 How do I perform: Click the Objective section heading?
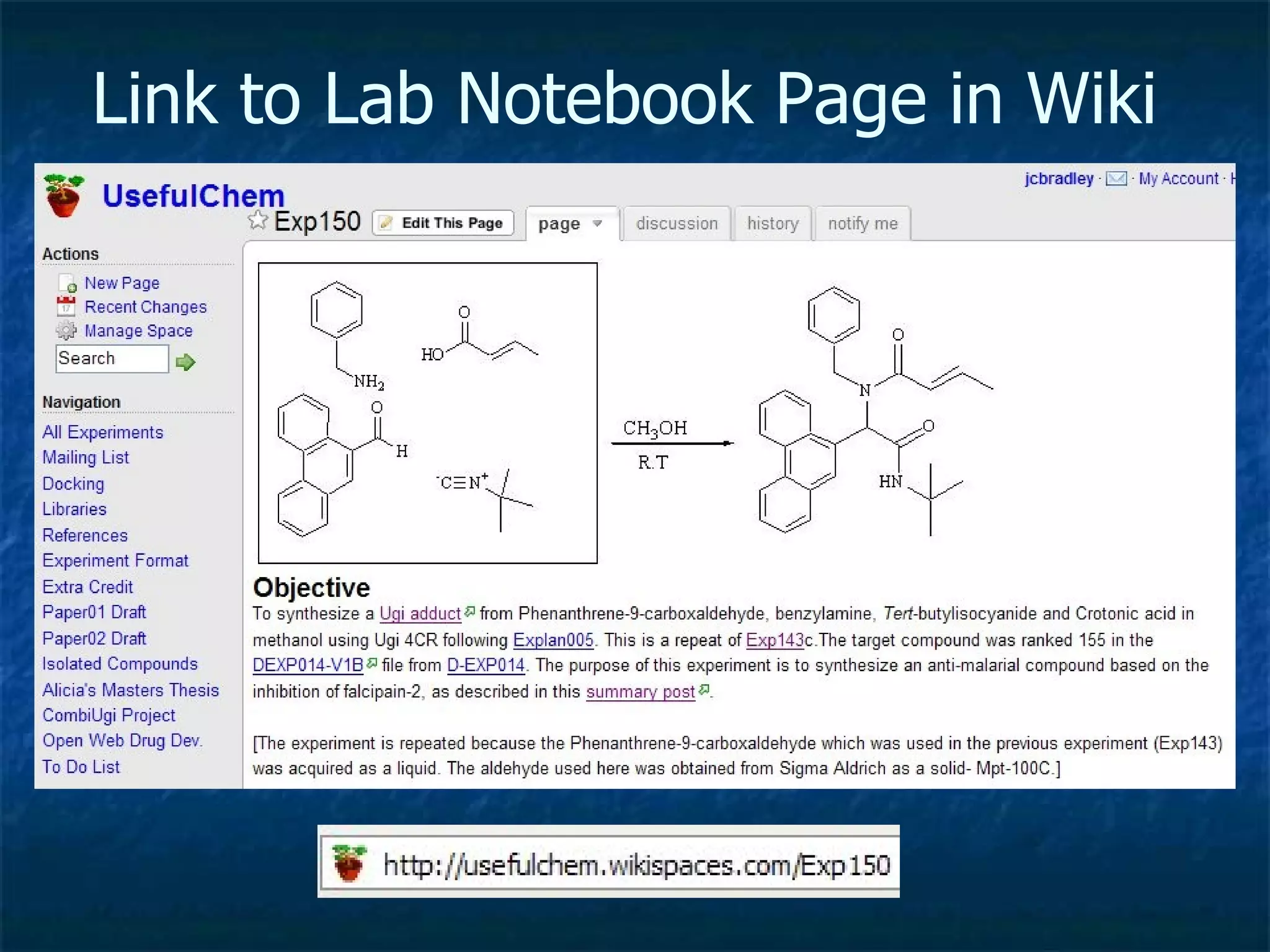coord(311,587)
